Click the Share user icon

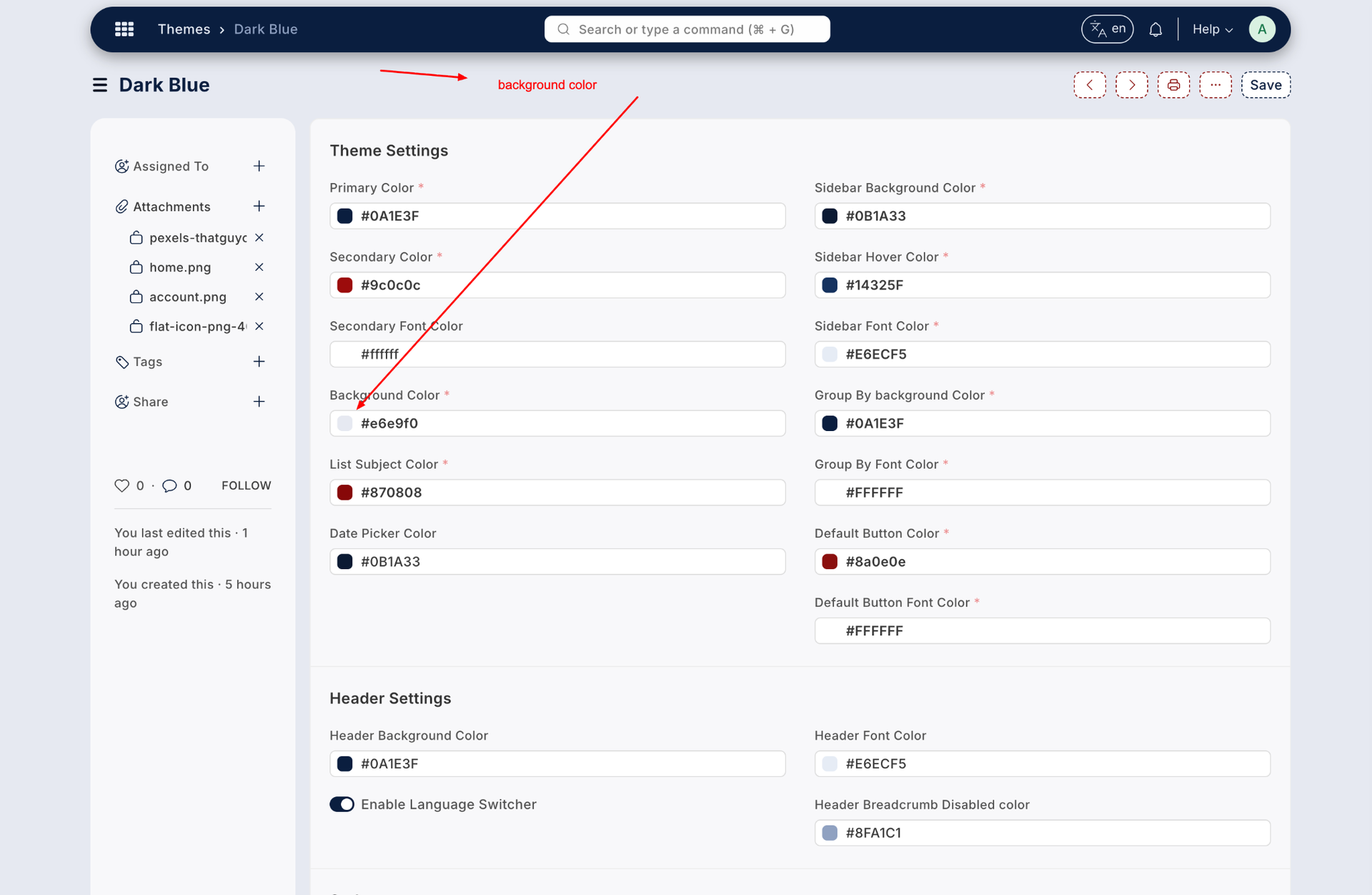tap(121, 402)
